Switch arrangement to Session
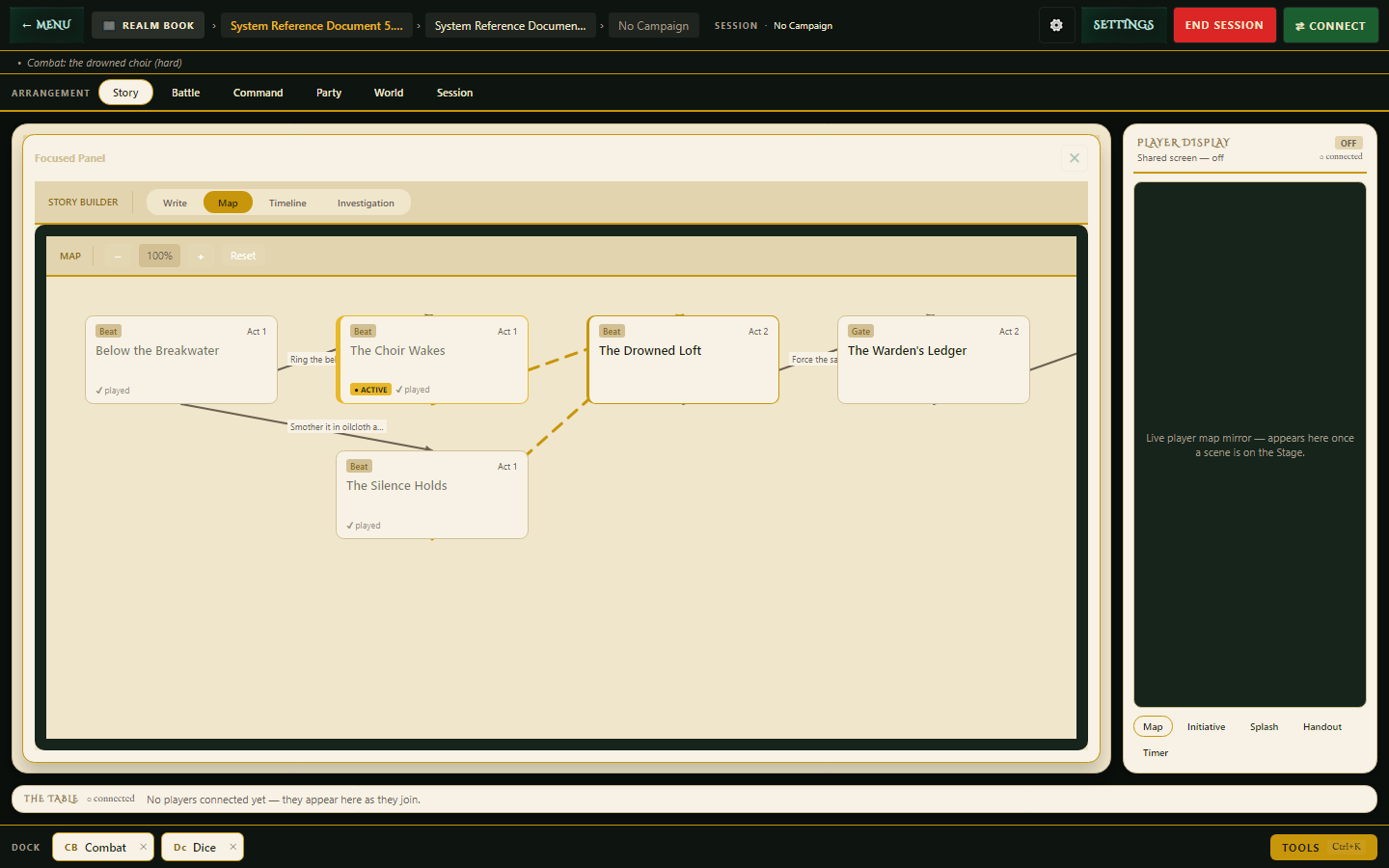Viewport: 1389px width, 868px height. click(x=454, y=93)
